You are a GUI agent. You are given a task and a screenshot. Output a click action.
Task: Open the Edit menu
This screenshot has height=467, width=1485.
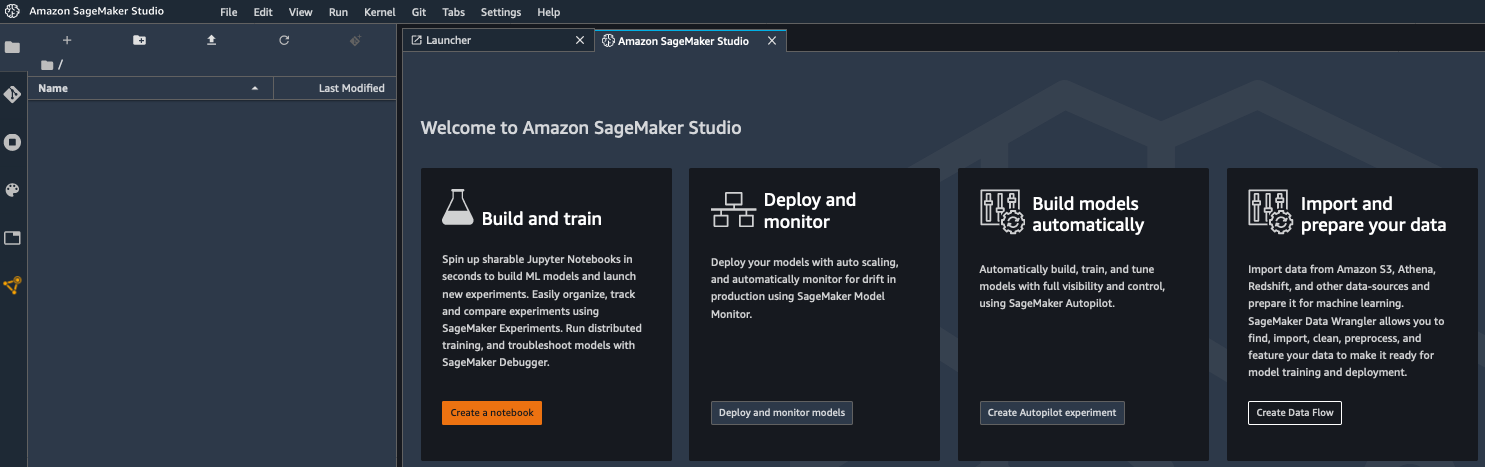pos(263,12)
